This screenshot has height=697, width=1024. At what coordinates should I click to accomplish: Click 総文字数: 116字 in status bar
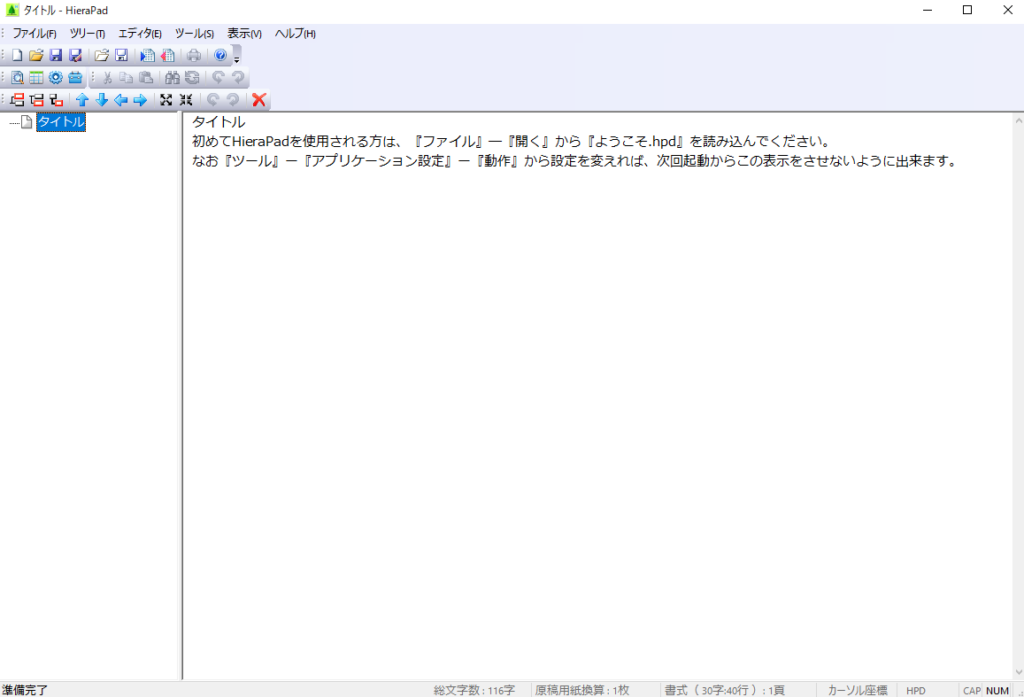[474, 690]
